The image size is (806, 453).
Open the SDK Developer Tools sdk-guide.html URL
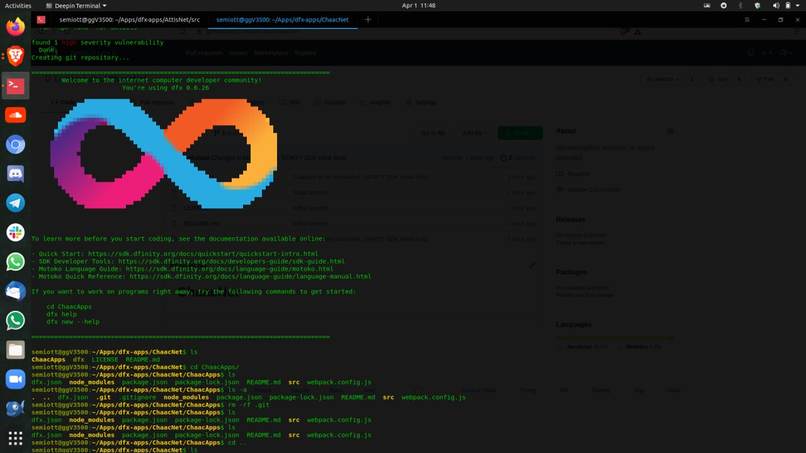coord(231,261)
